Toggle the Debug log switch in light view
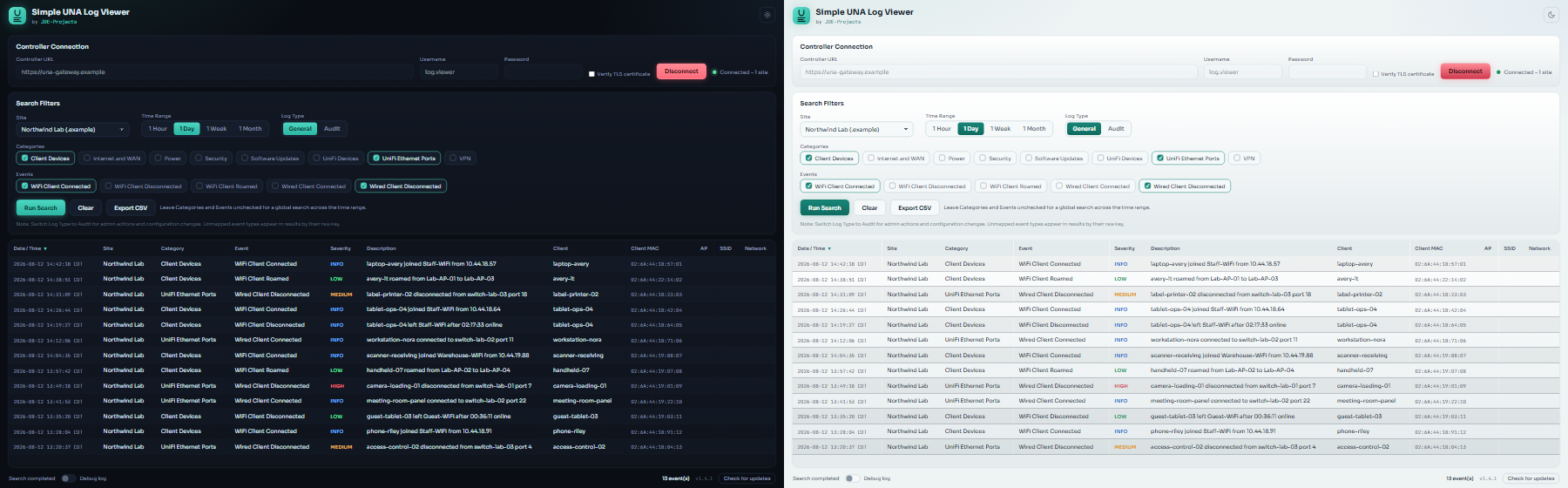This screenshot has width=1568, height=488. coord(853,478)
